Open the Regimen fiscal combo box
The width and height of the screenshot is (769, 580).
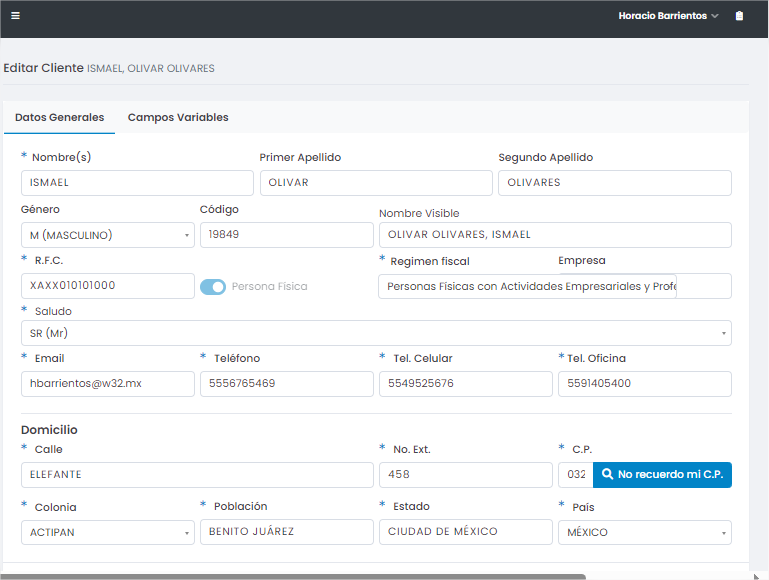(x=527, y=286)
